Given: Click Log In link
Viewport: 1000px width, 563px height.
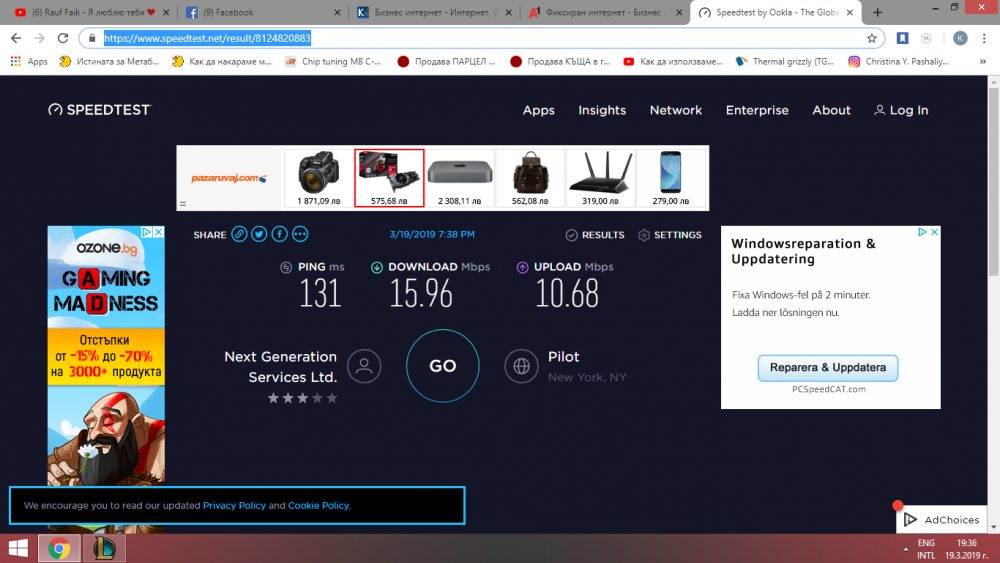Looking at the screenshot, I should point(901,110).
